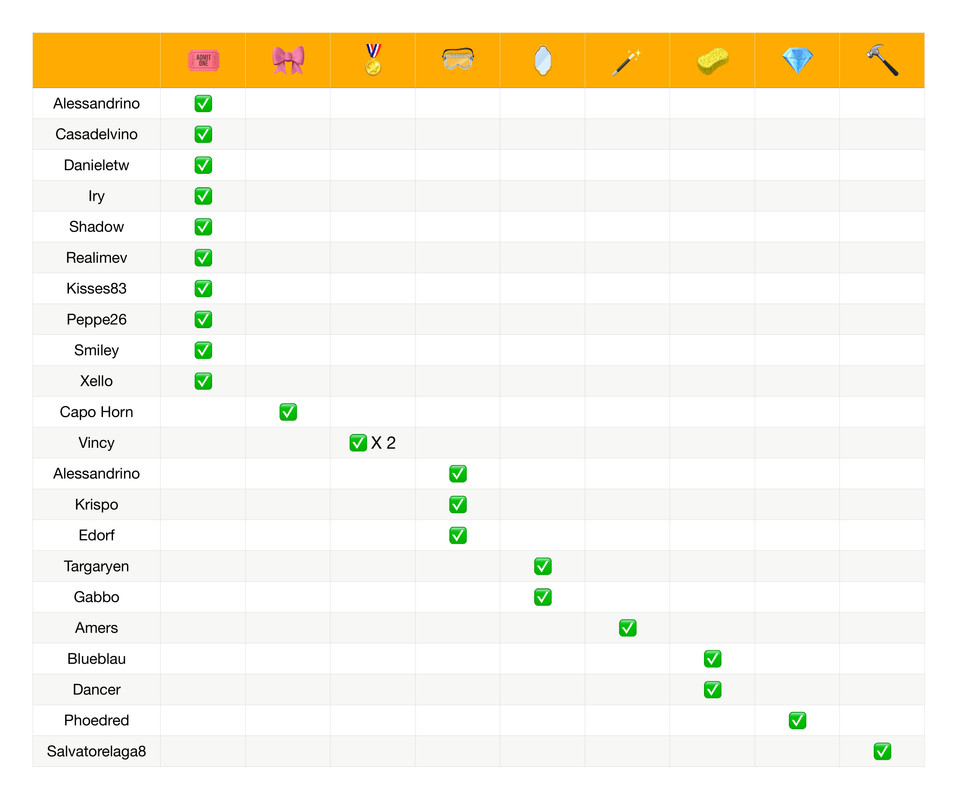958x800 pixels.
Task: Select the name 'Iry'
Action: pyautogui.click(x=97, y=196)
